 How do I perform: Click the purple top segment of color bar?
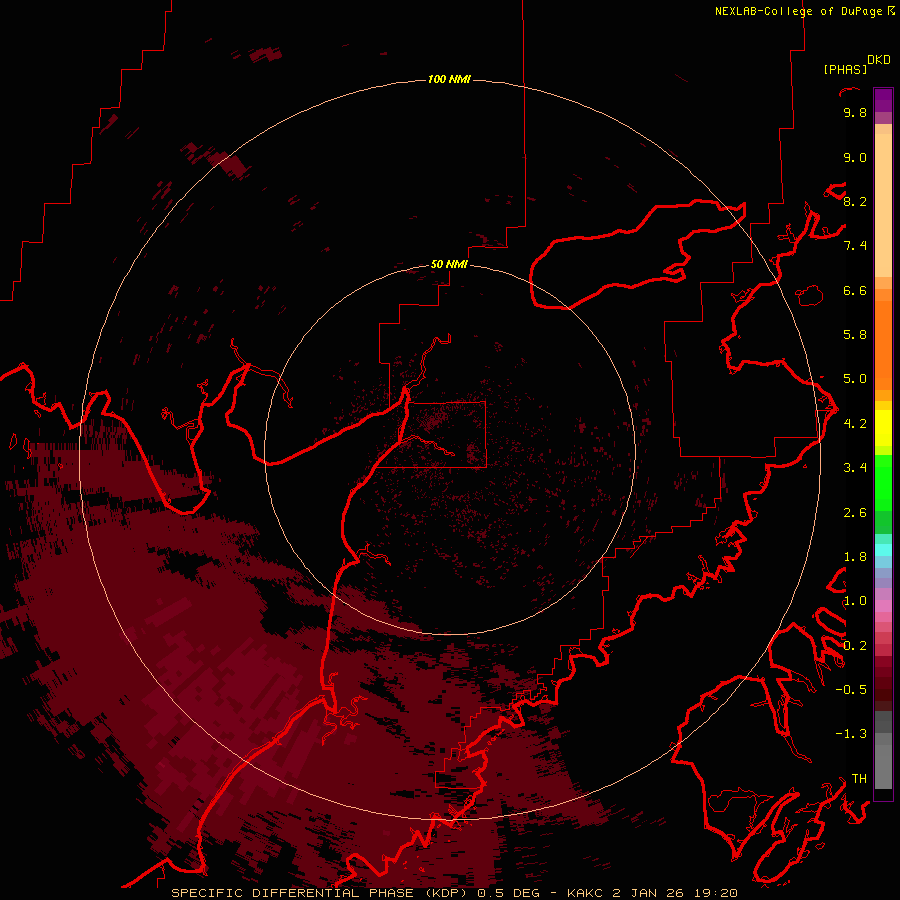pyautogui.click(x=883, y=100)
